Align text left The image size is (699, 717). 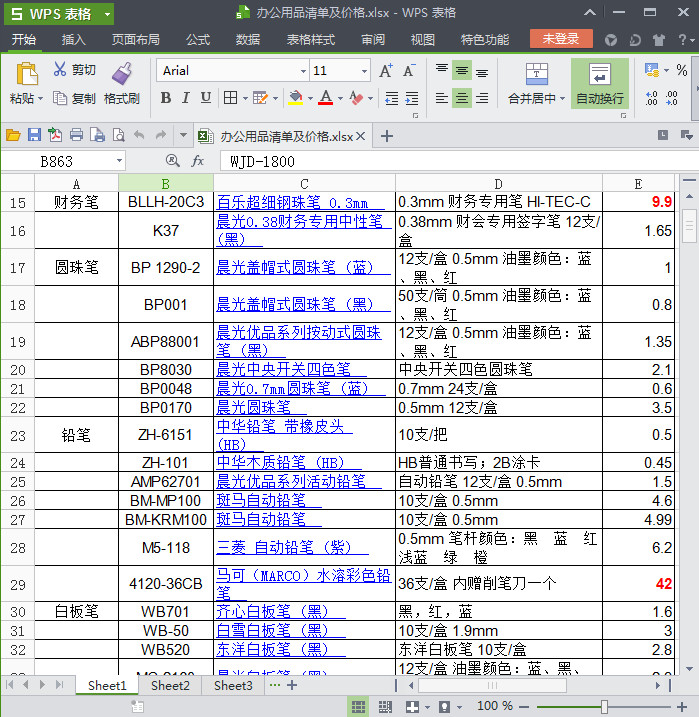click(x=442, y=97)
